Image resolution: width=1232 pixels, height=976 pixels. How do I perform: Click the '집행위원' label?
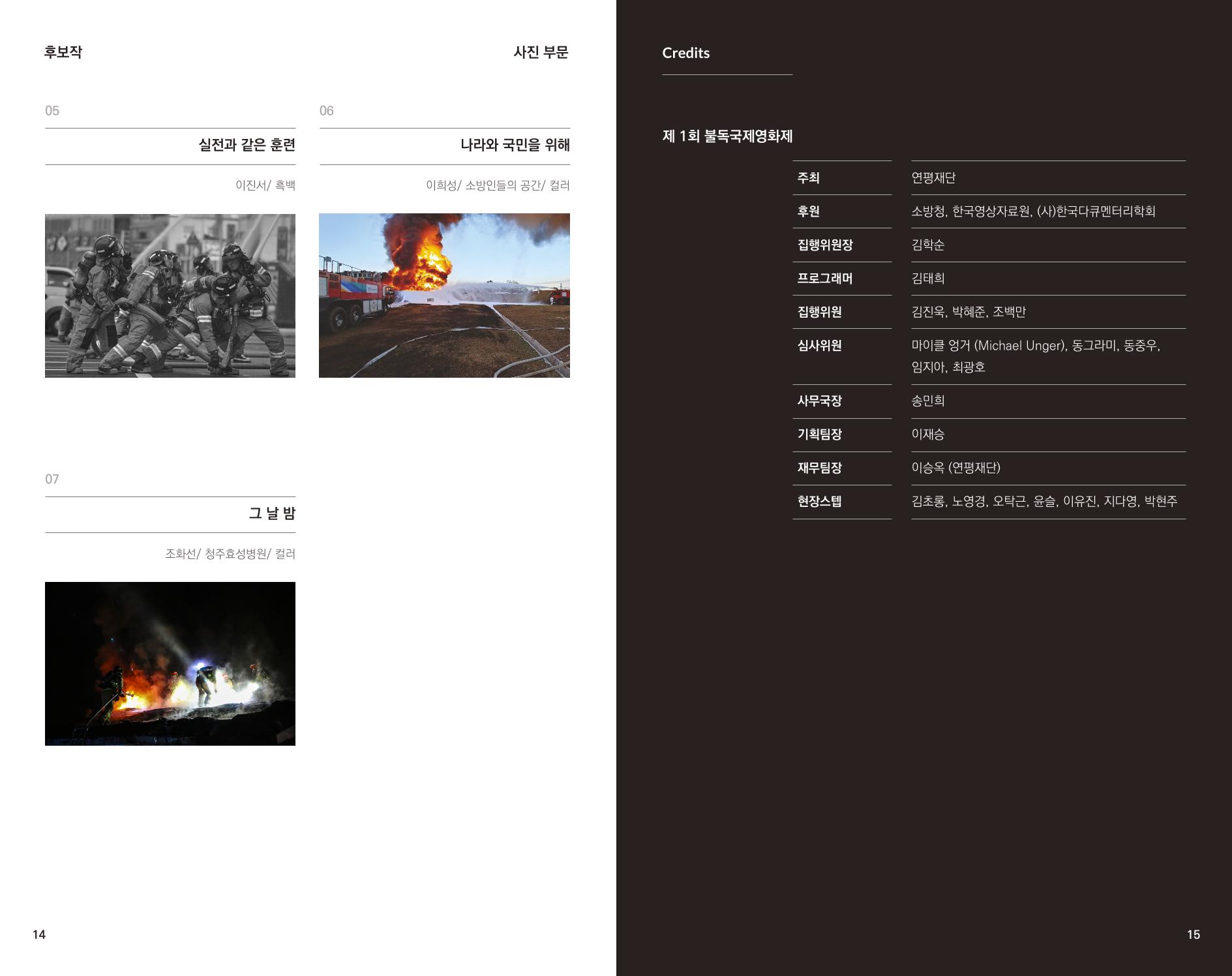[820, 312]
